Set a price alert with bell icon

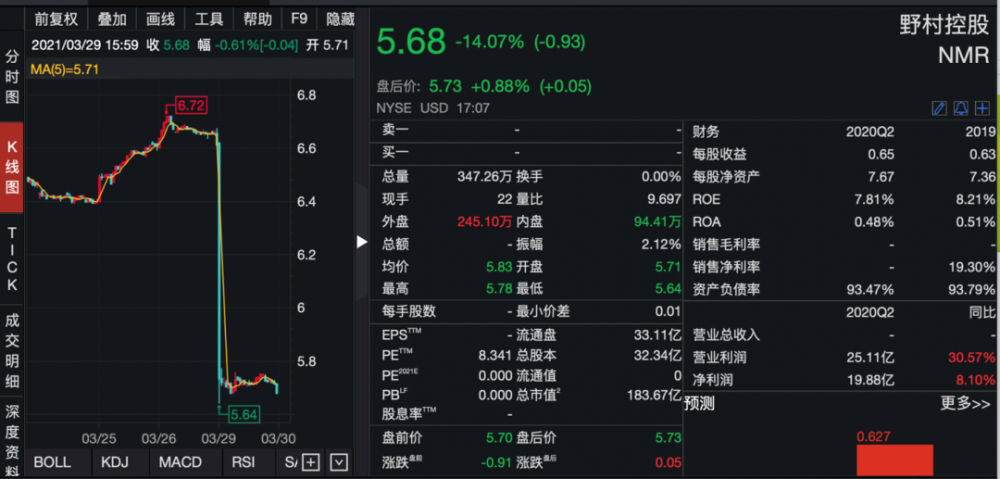961,108
